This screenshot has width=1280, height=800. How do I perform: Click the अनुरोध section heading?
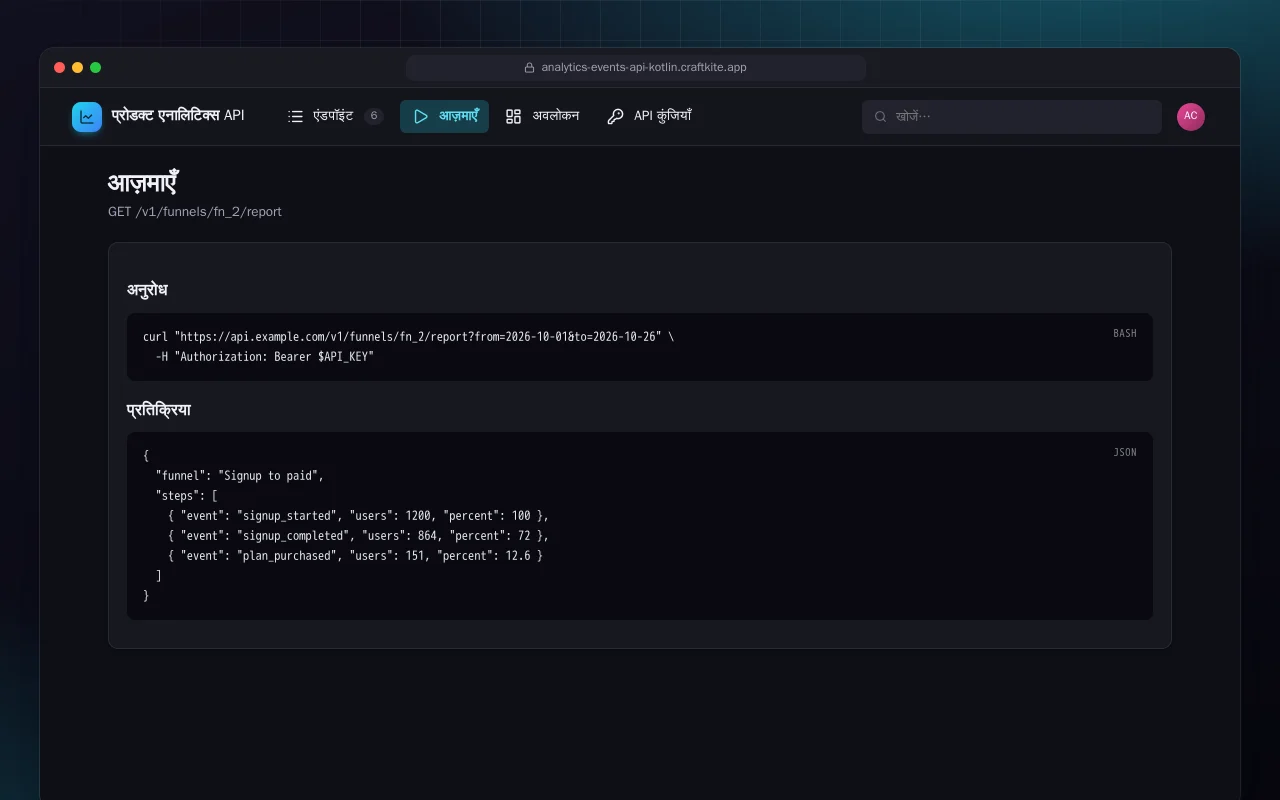[147, 290]
